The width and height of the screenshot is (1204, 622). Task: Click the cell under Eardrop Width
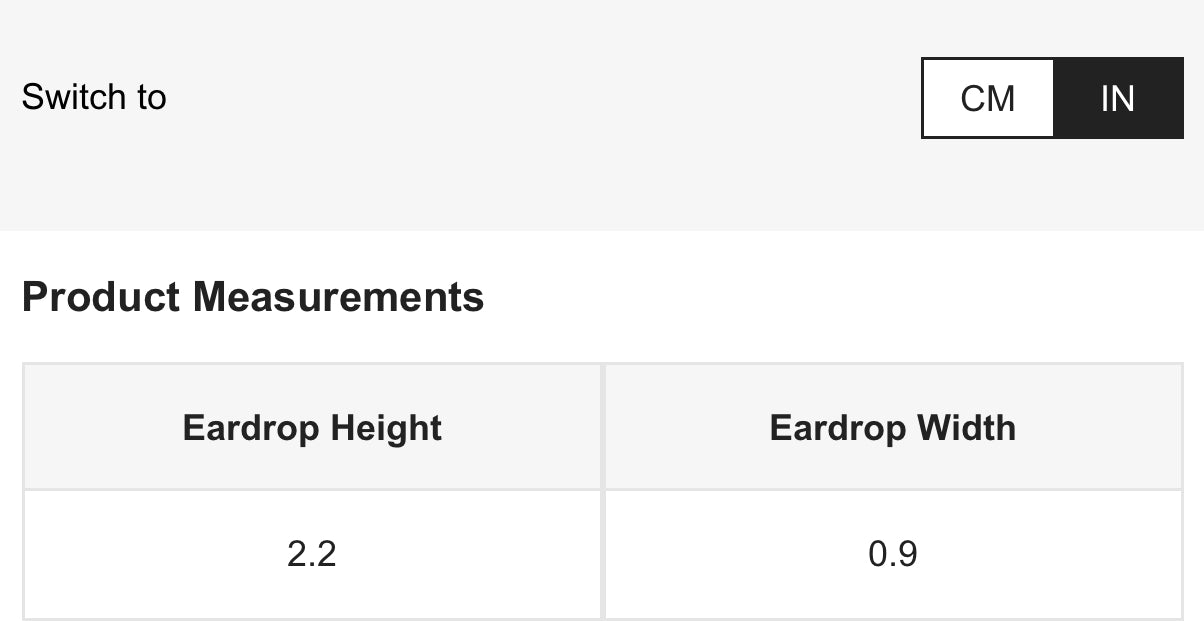click(893, 553)
